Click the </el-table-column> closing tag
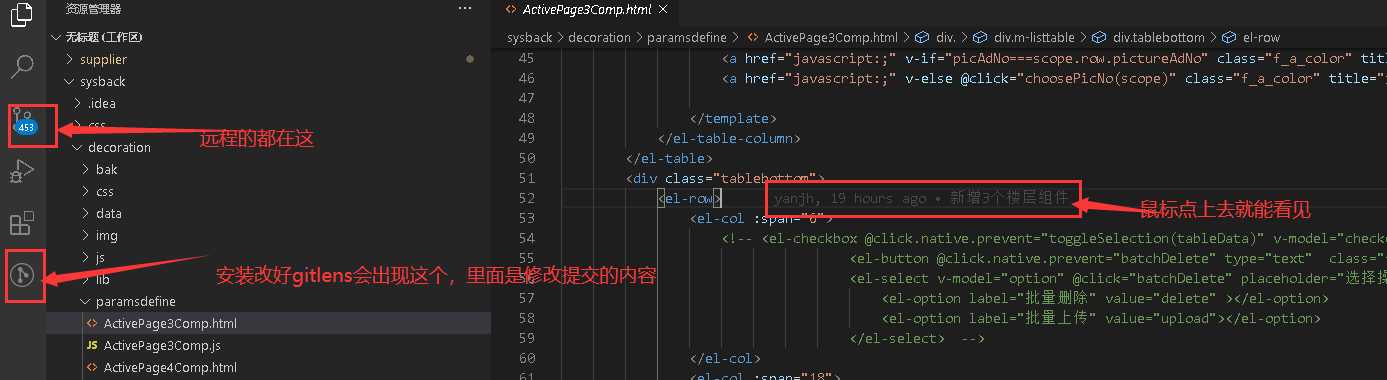This screenshot has width=1387, height=380. (x=729, y=138)
